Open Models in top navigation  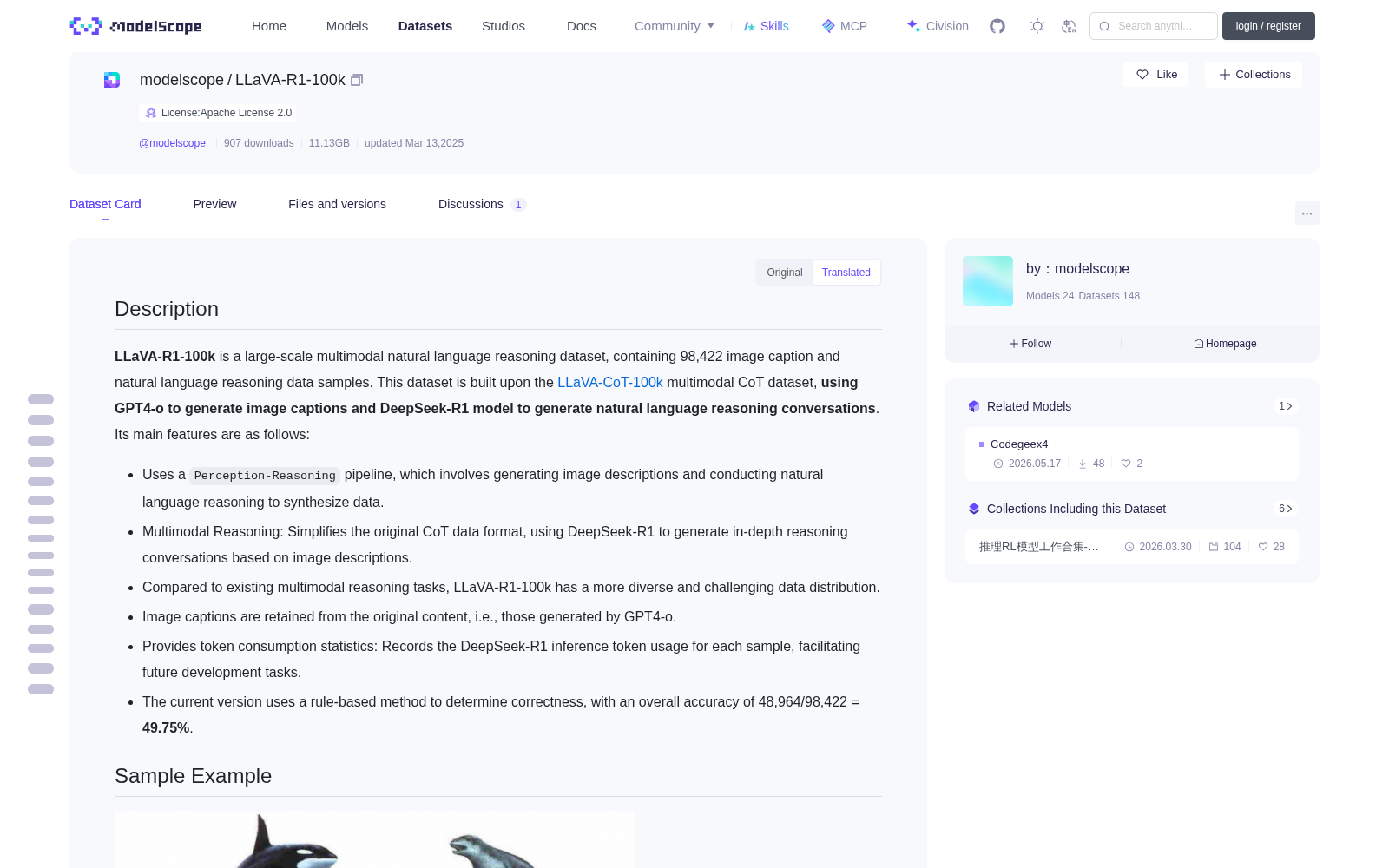pos(347,26)
